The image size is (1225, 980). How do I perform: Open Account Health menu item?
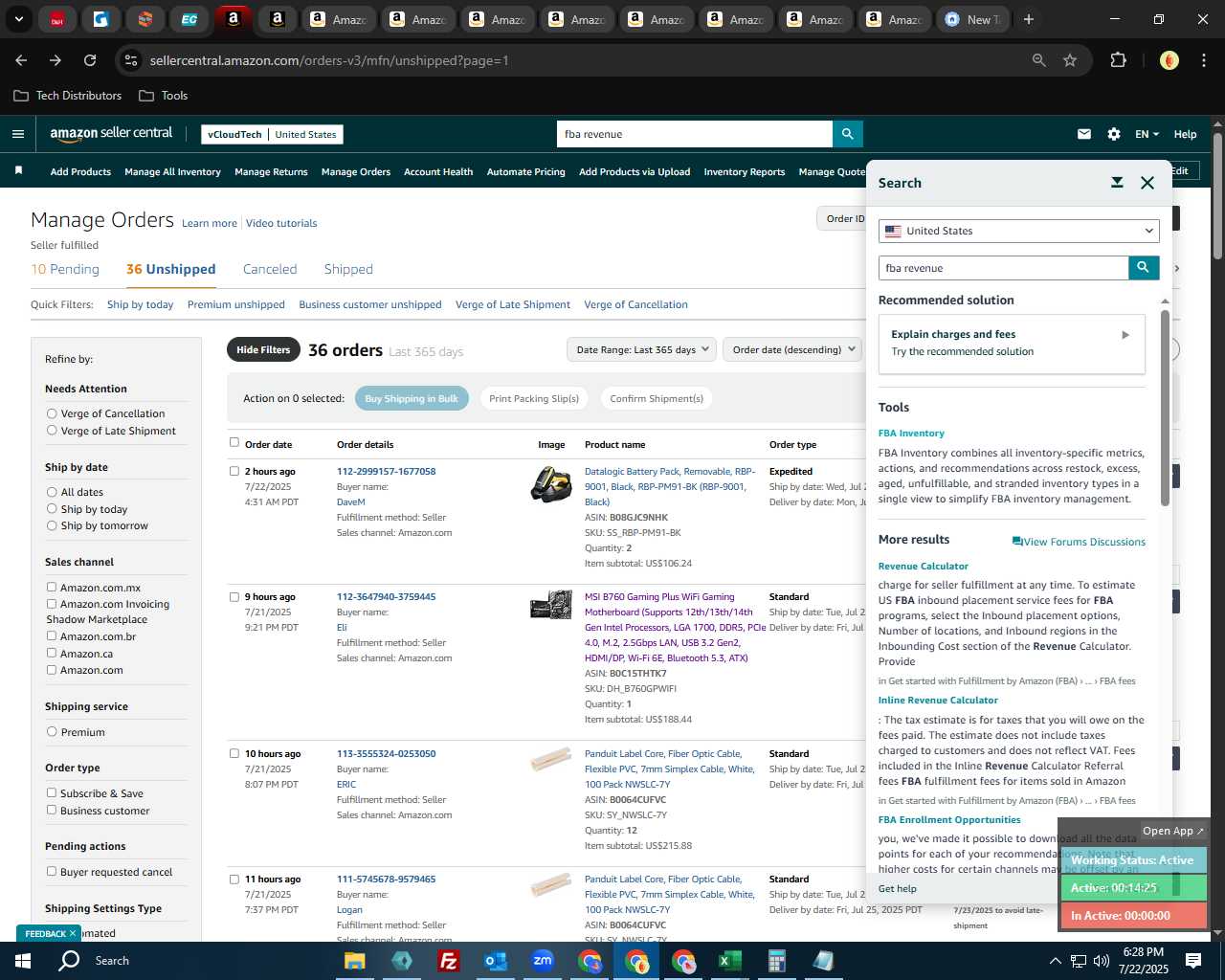click(x=438, y=172)
